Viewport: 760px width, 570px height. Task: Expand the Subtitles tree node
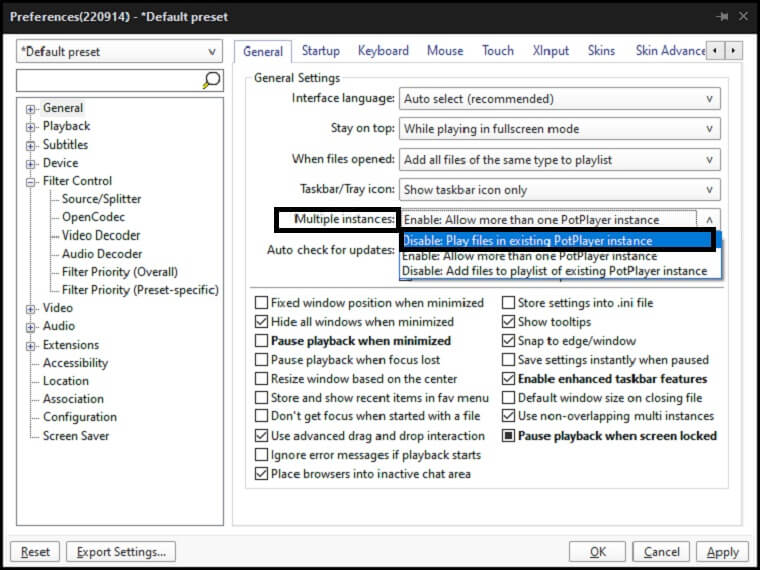(x=30, y=145)
